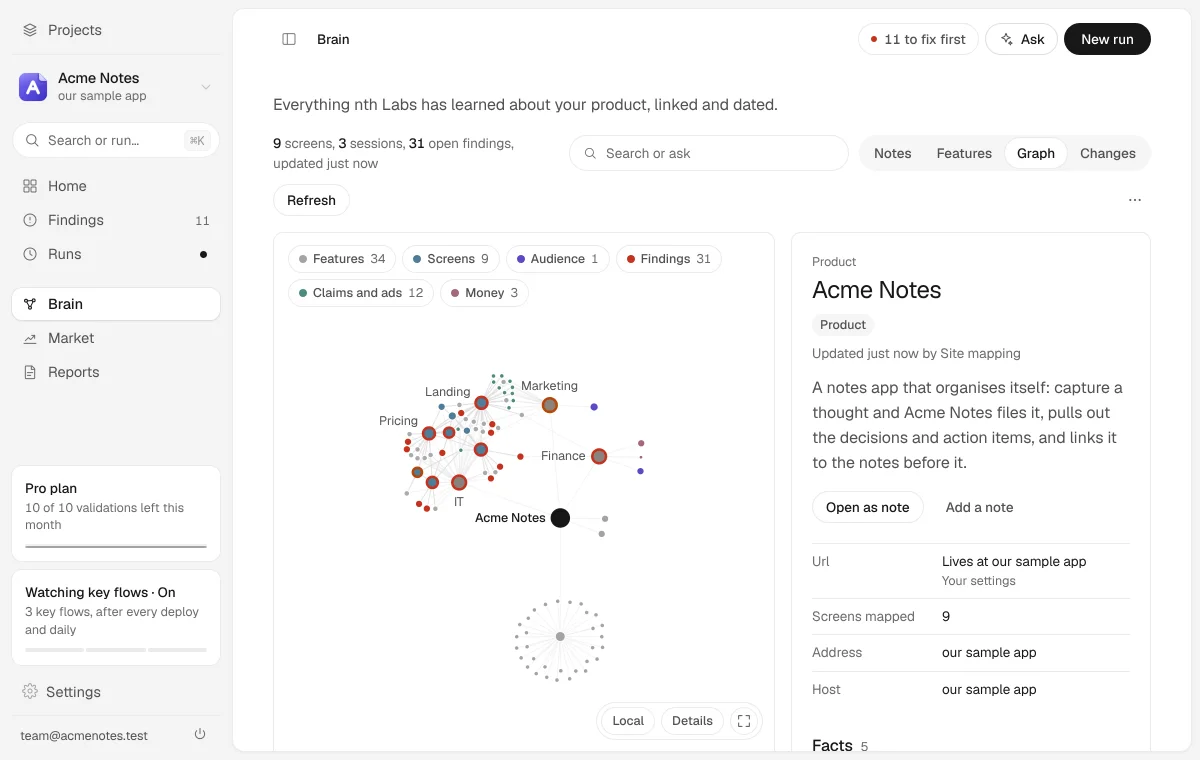Open the Settings gear icon
The image size is (1200, 760).
(x=30, y=692)
